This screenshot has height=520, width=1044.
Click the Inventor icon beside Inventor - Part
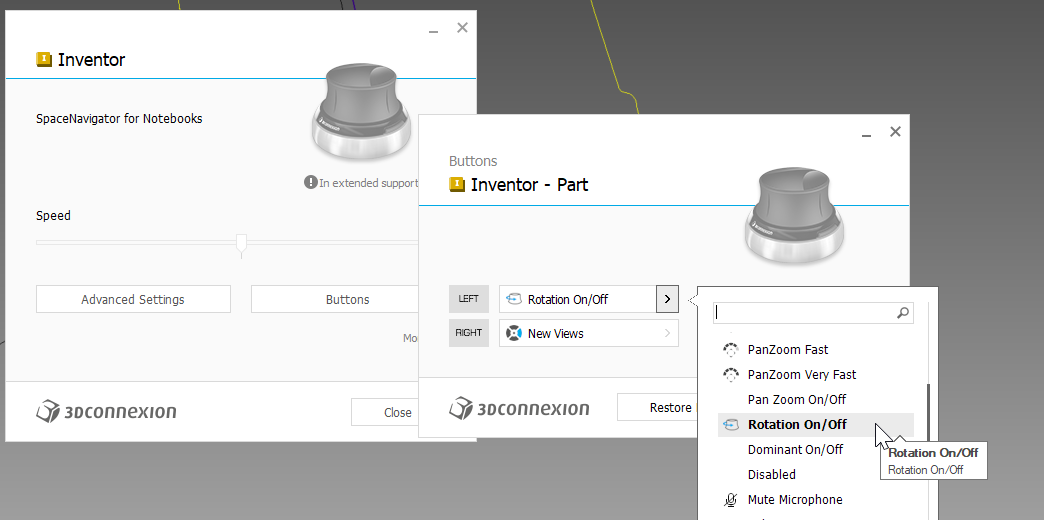pos(457,184)
